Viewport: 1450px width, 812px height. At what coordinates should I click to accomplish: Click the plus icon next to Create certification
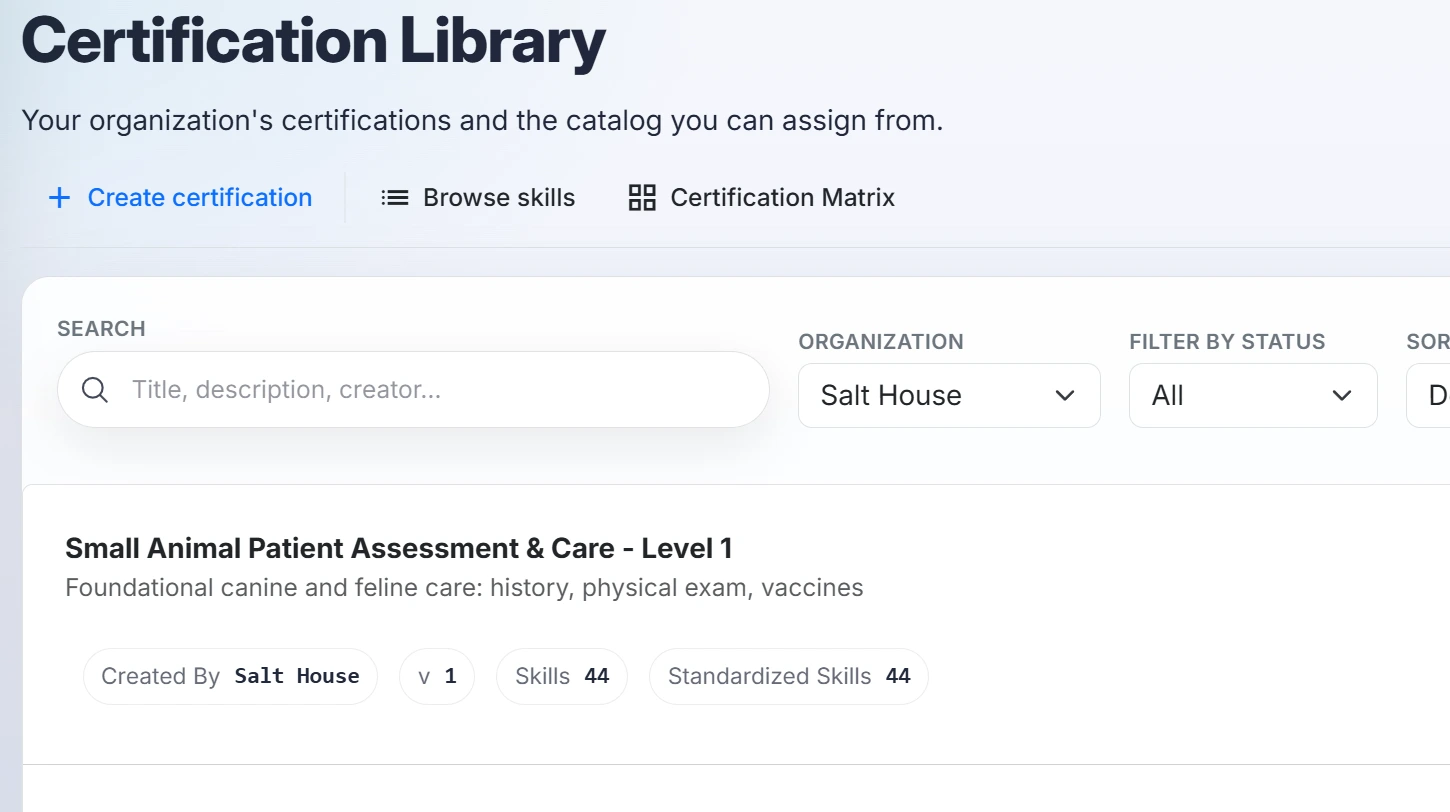59,197
